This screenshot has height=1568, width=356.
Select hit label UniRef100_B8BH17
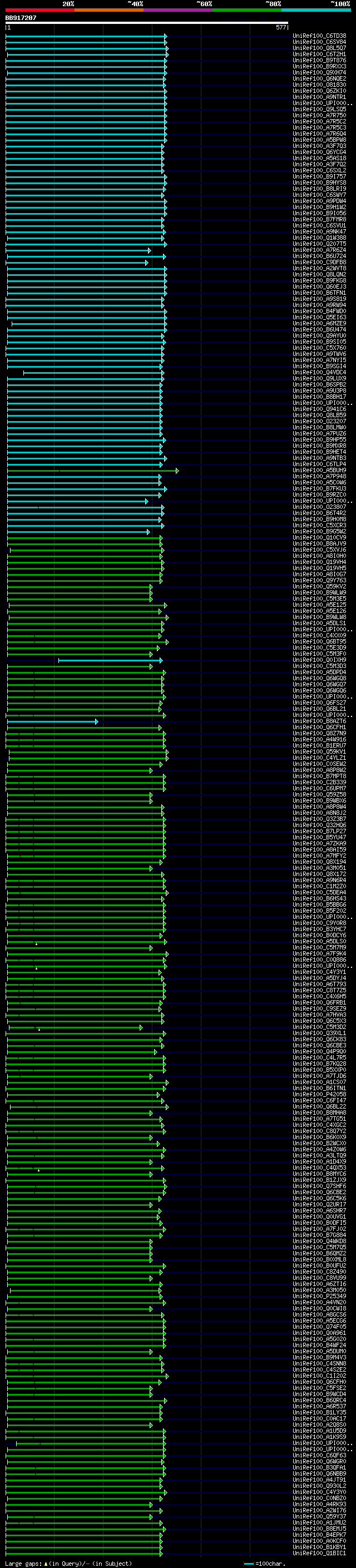[x=319, y=397]
